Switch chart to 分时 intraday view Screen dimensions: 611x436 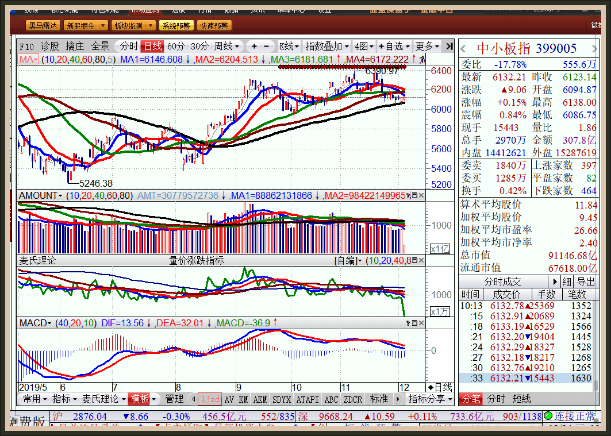128,46
